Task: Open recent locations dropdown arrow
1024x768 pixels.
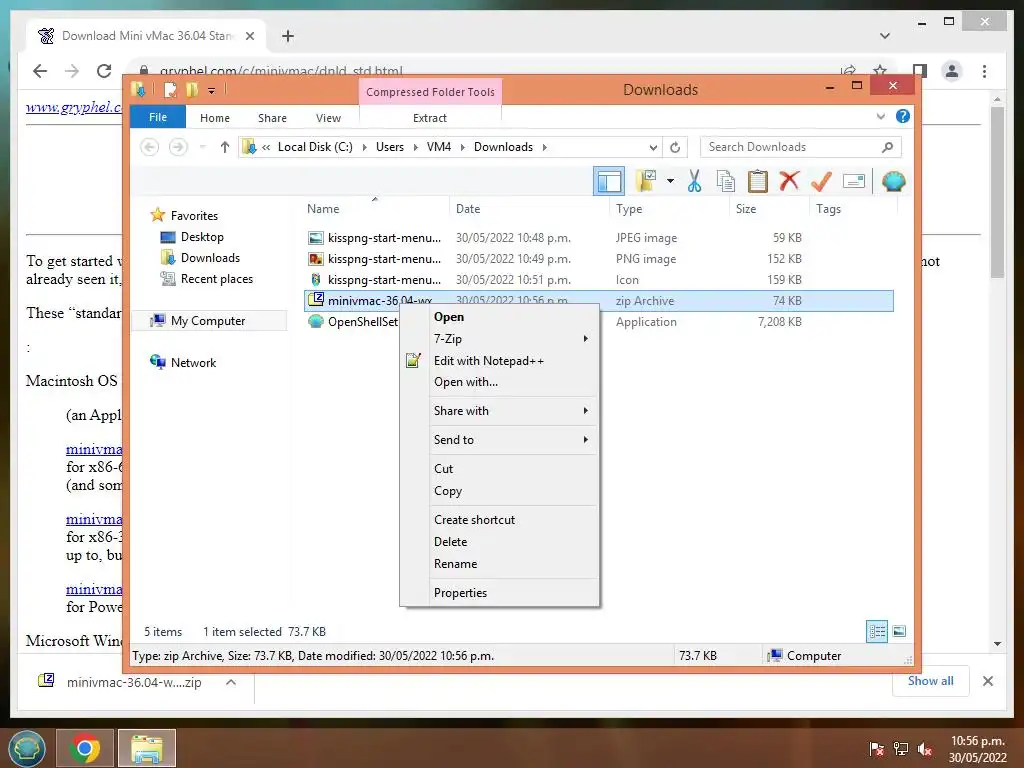Action: 202,147
